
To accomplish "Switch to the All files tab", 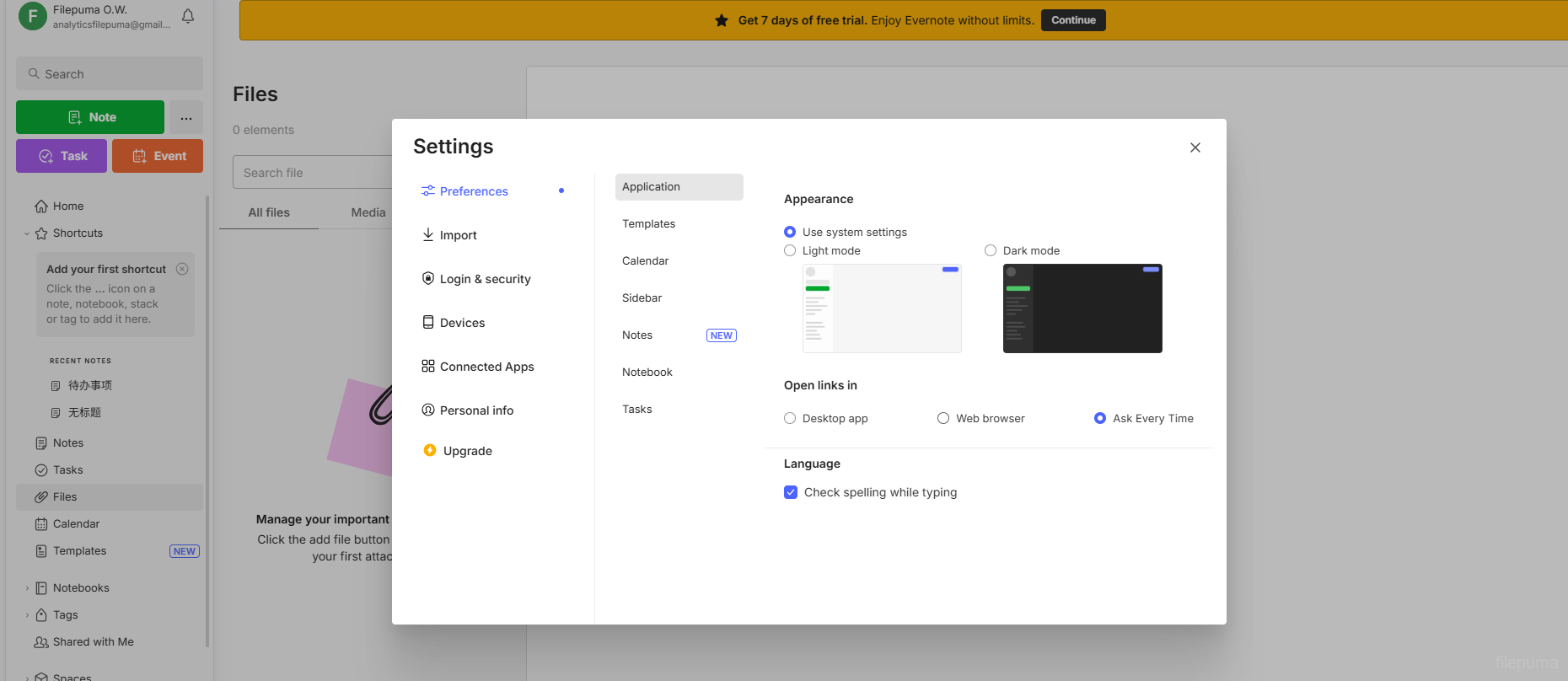I will click(269, 212).
